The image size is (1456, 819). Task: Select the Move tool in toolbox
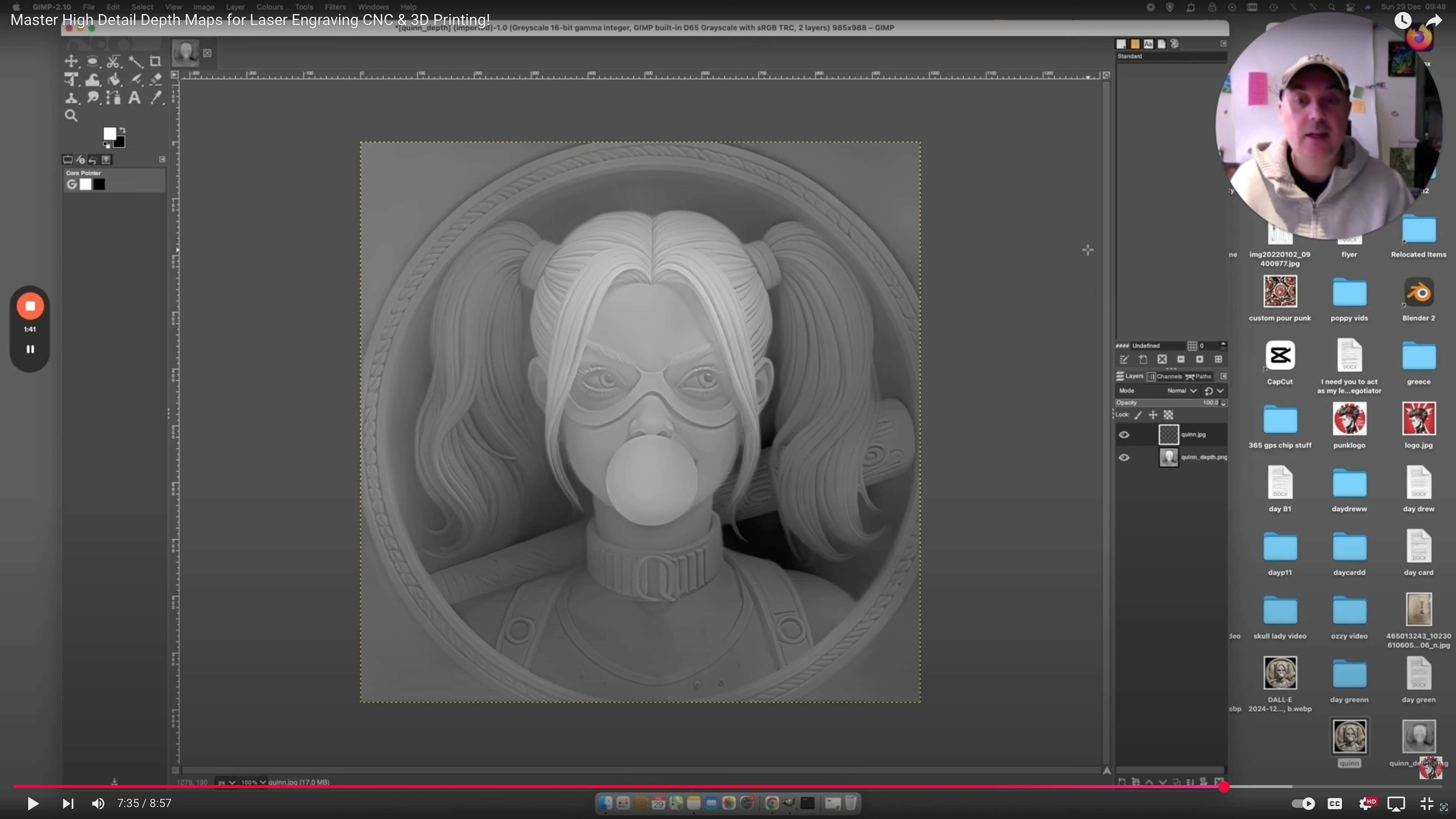point(71,61)
